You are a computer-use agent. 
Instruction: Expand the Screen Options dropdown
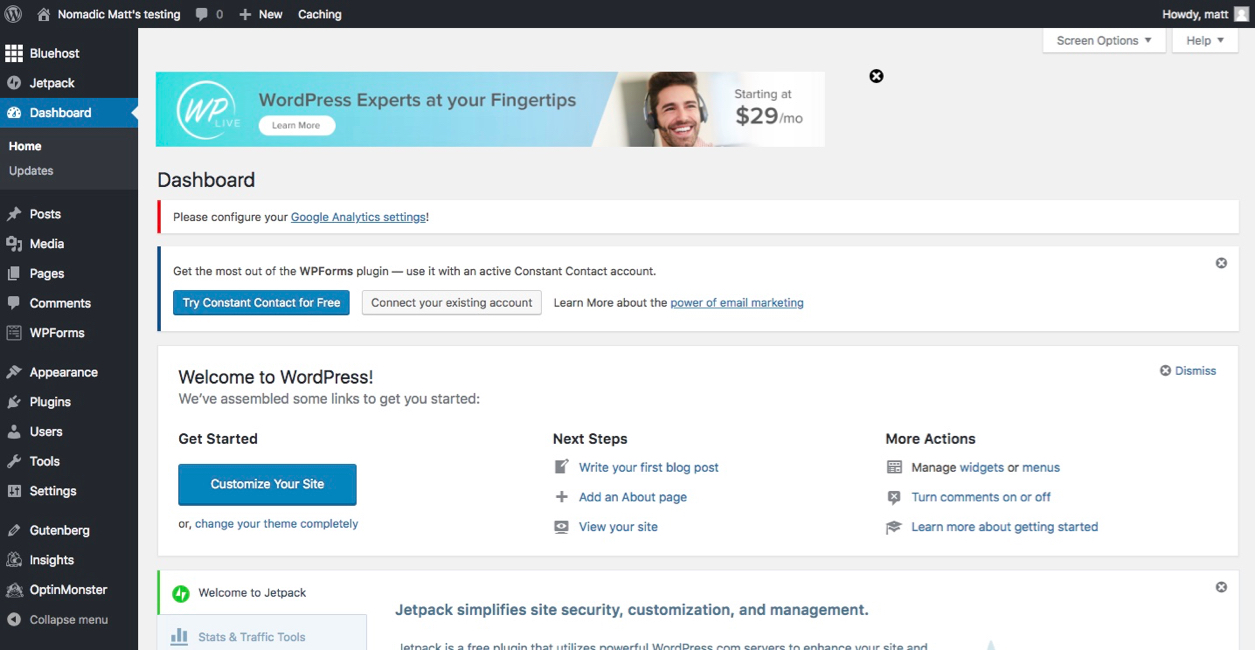[x=1103, y=41]
